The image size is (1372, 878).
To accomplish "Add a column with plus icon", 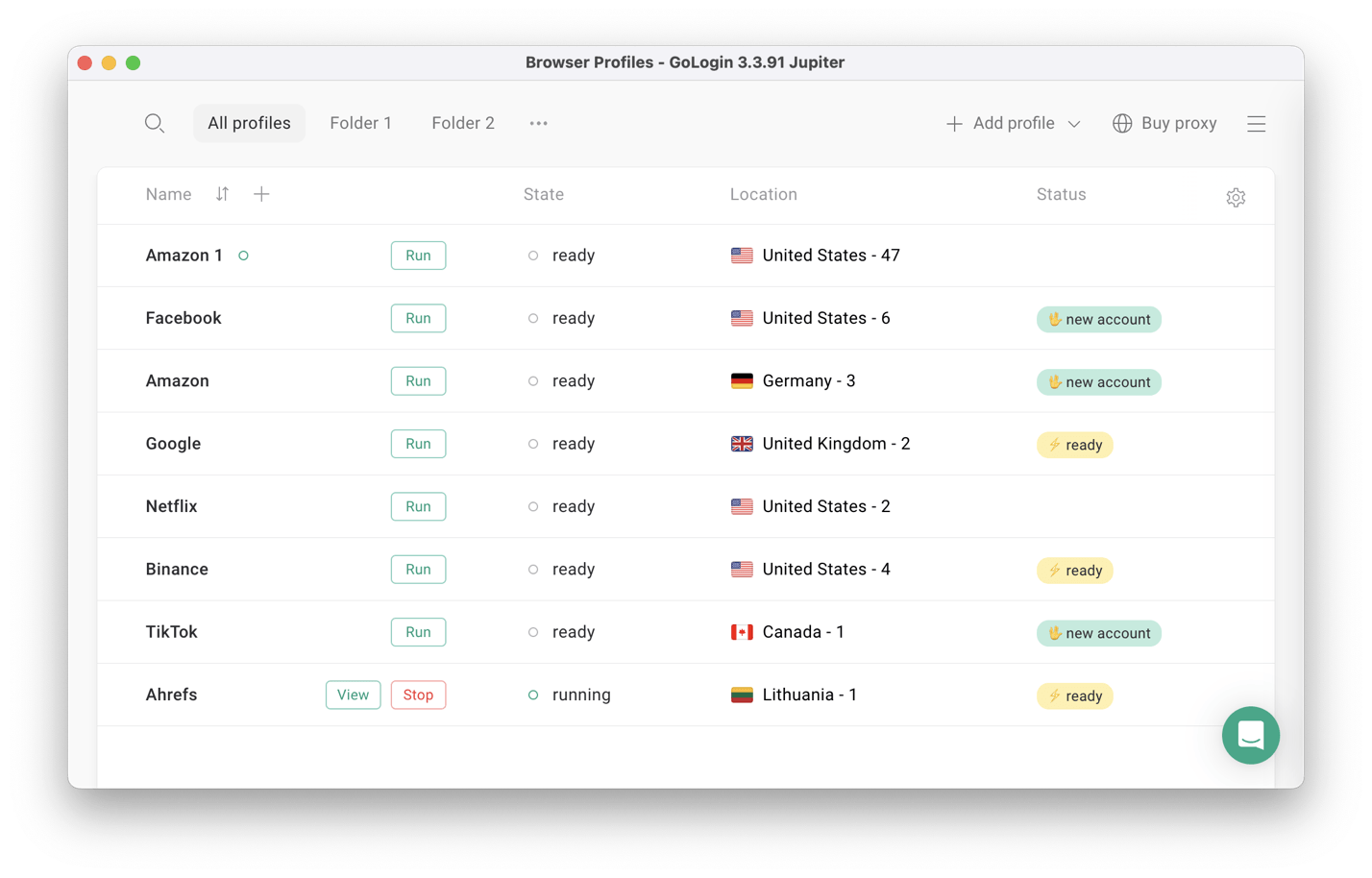I will (x=261, y=194).
